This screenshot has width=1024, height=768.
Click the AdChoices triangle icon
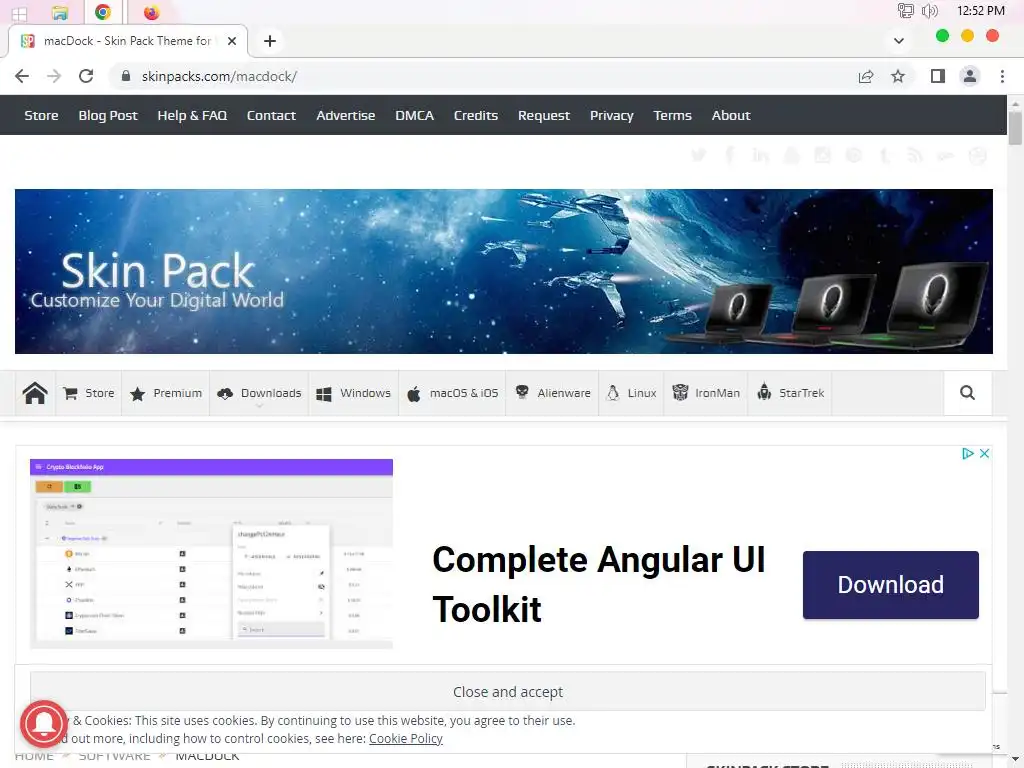coord(968,453)
